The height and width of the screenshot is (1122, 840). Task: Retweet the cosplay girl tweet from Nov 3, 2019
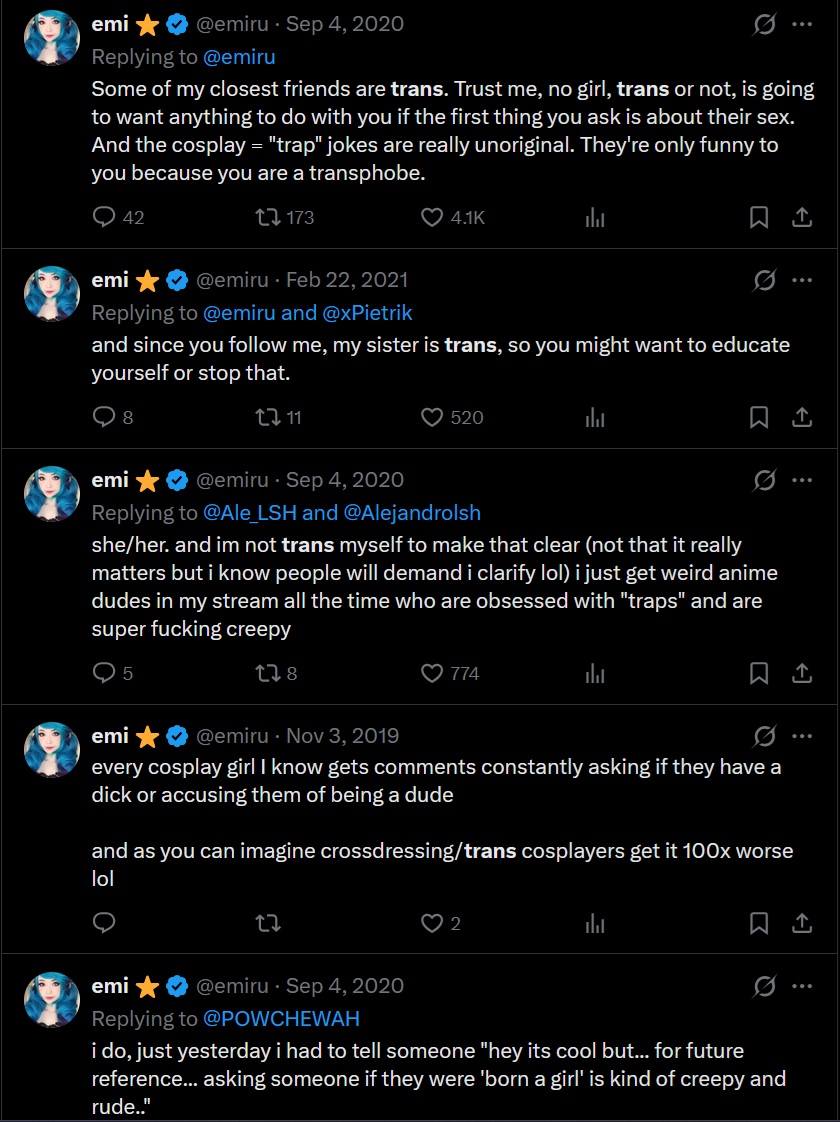tap(268, 923)
